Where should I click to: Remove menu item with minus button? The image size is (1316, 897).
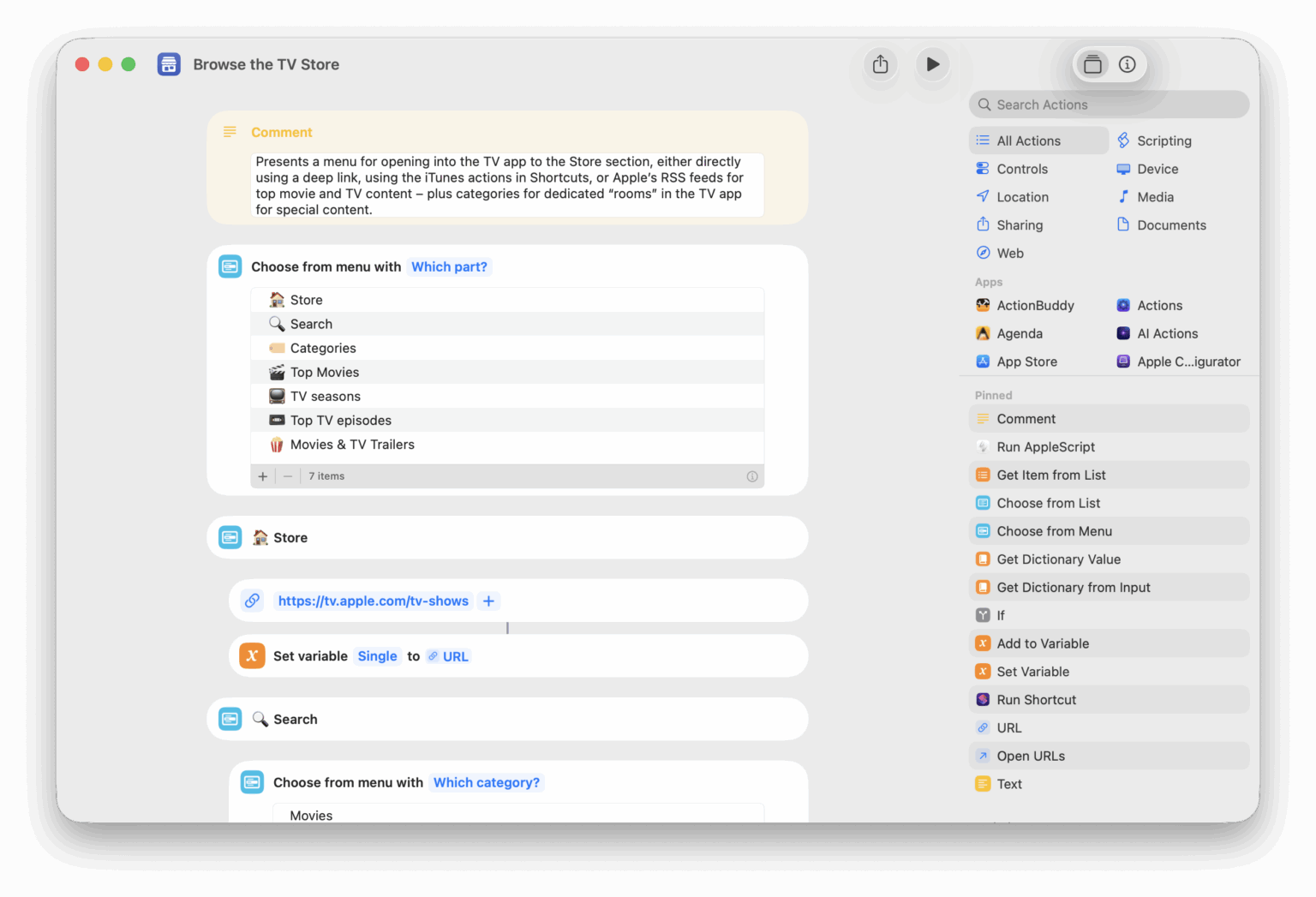pyautogui.click(x=288, y=476)
